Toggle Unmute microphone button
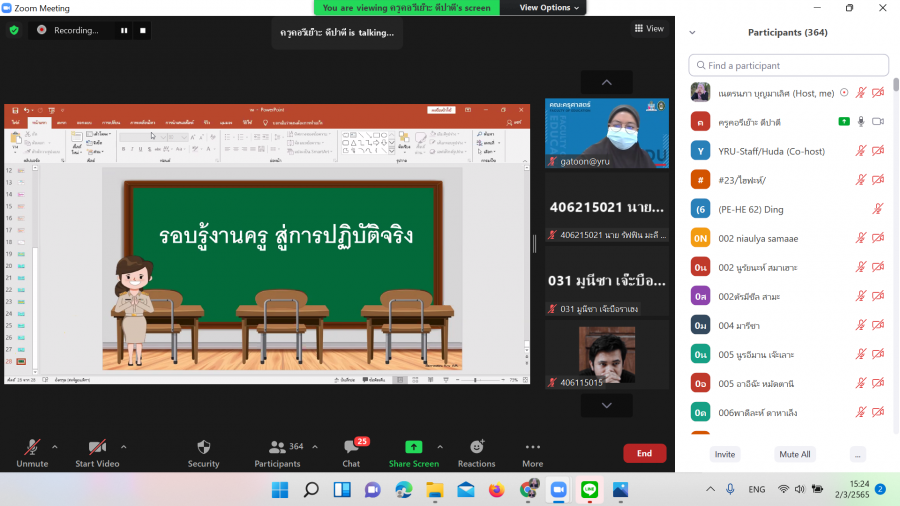Viewport: 900px width, 506px height. (32, 447)
